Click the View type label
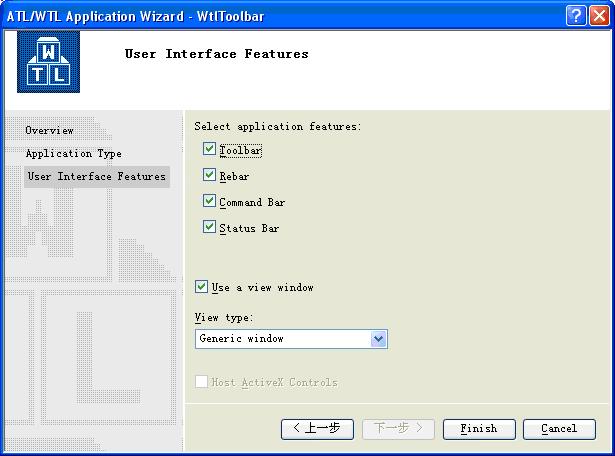This screenshot has width=615, height=456. 224,317
